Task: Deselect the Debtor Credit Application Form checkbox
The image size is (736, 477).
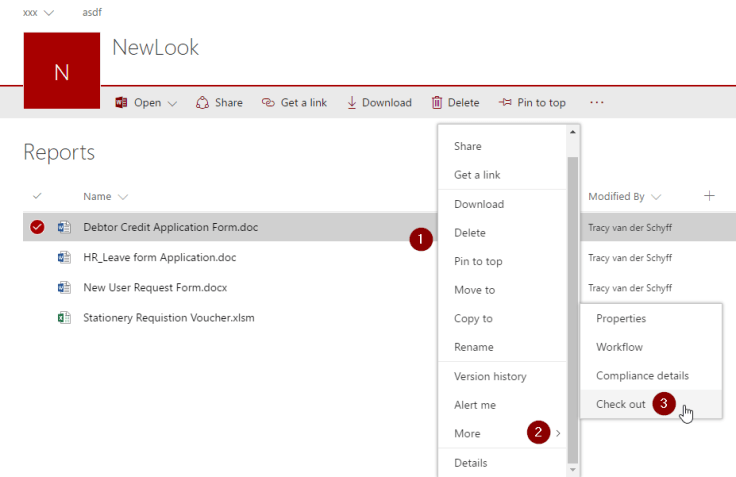Action: click(x=37, y=227)
